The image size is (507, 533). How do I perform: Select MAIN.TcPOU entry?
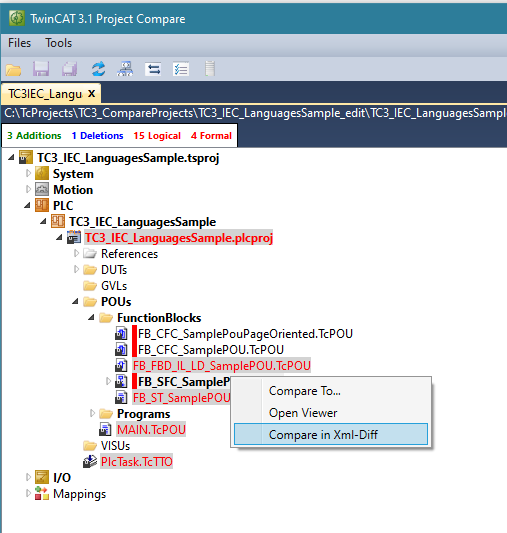coord(151,429)
